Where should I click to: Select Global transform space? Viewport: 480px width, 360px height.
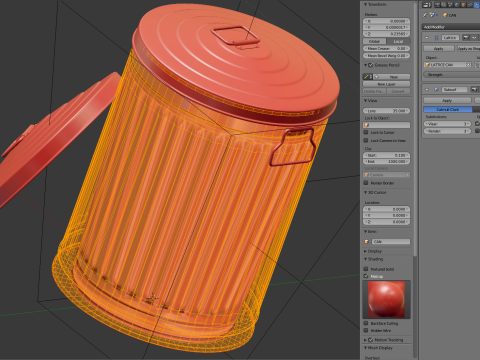375,41
